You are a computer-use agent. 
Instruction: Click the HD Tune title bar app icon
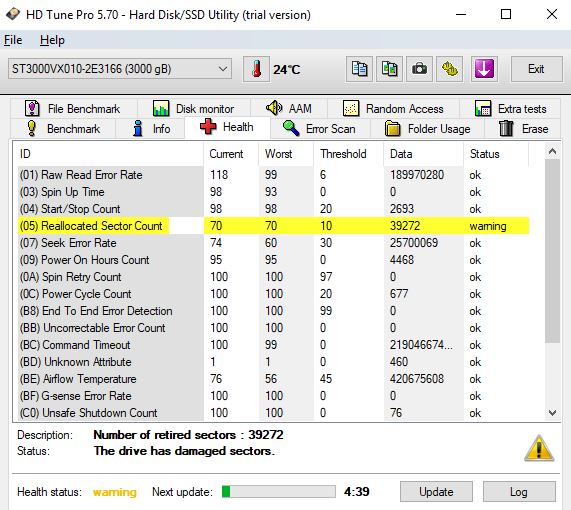pyautogui.click(x=13, y=15)
